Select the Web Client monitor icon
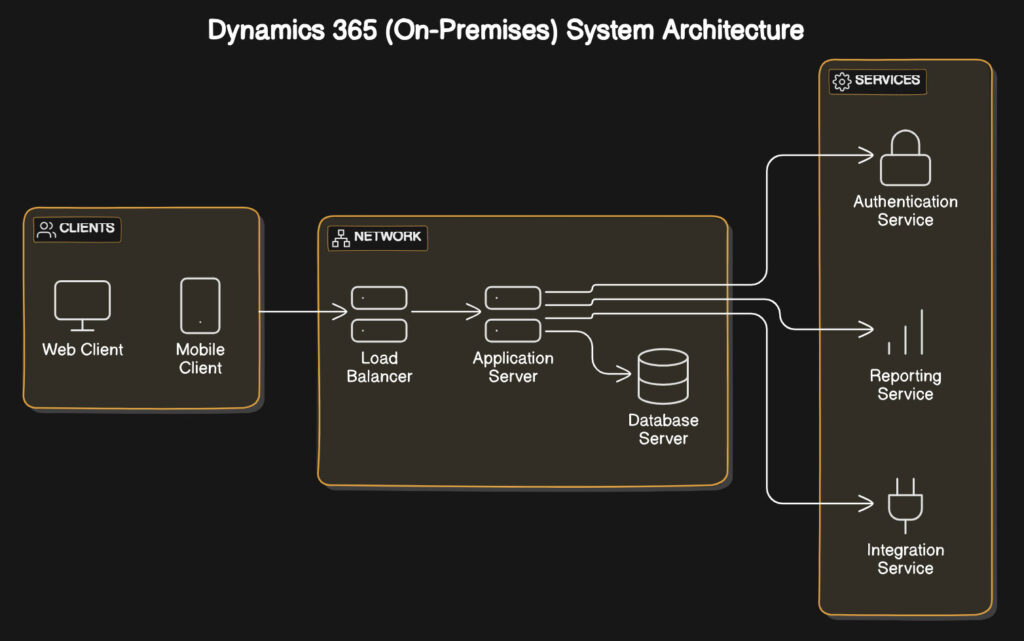1024x641 pixels. pyautogui.click(x=81, y=300)
